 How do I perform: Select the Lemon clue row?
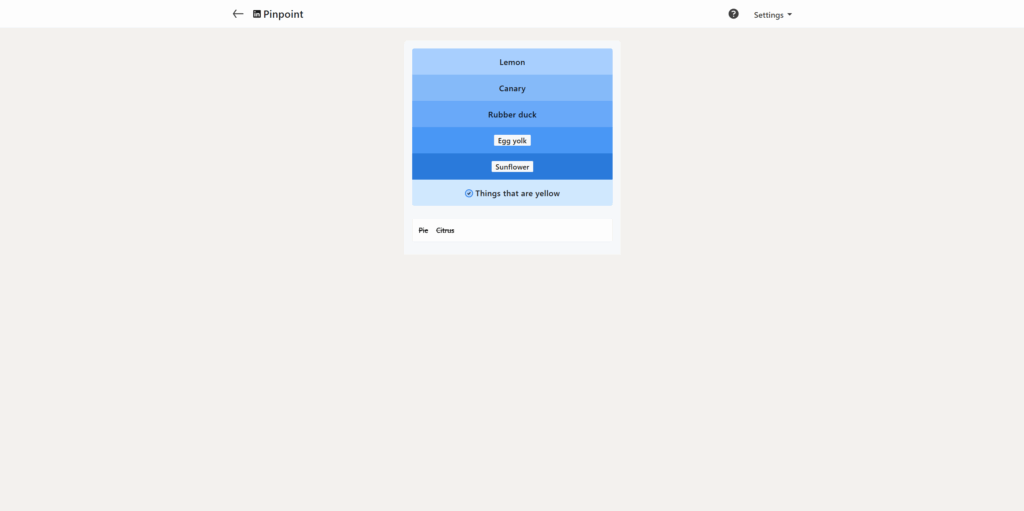[x=512, y=62]
